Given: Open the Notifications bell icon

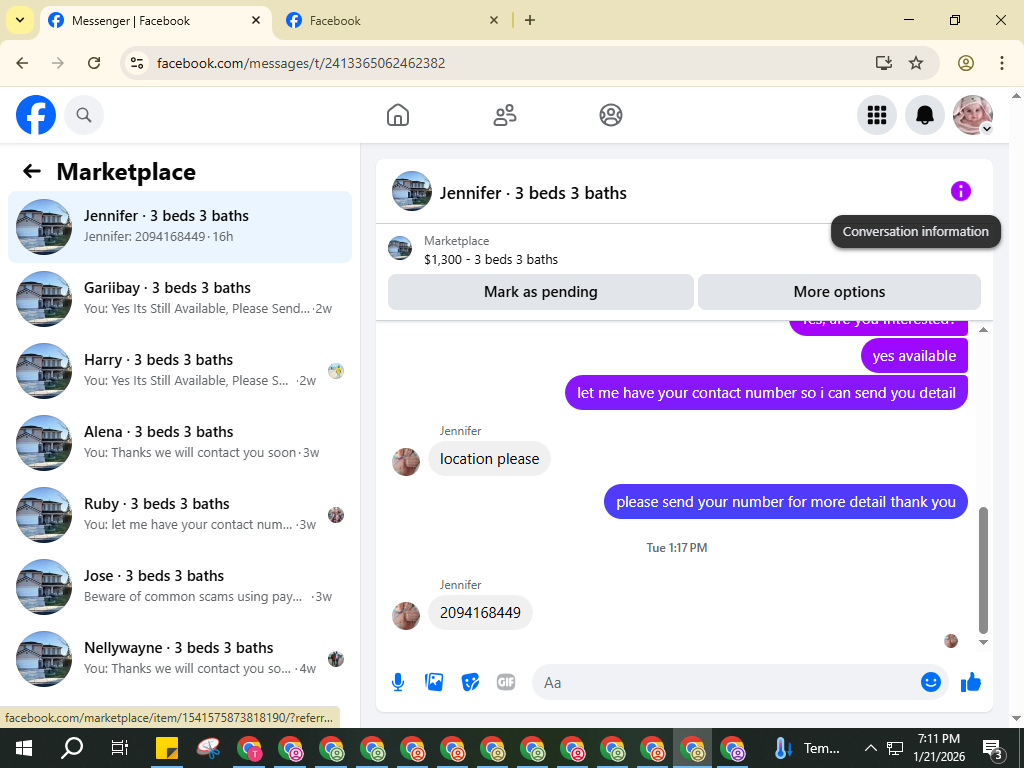Looking at the screenshot, I should [925, 115].
